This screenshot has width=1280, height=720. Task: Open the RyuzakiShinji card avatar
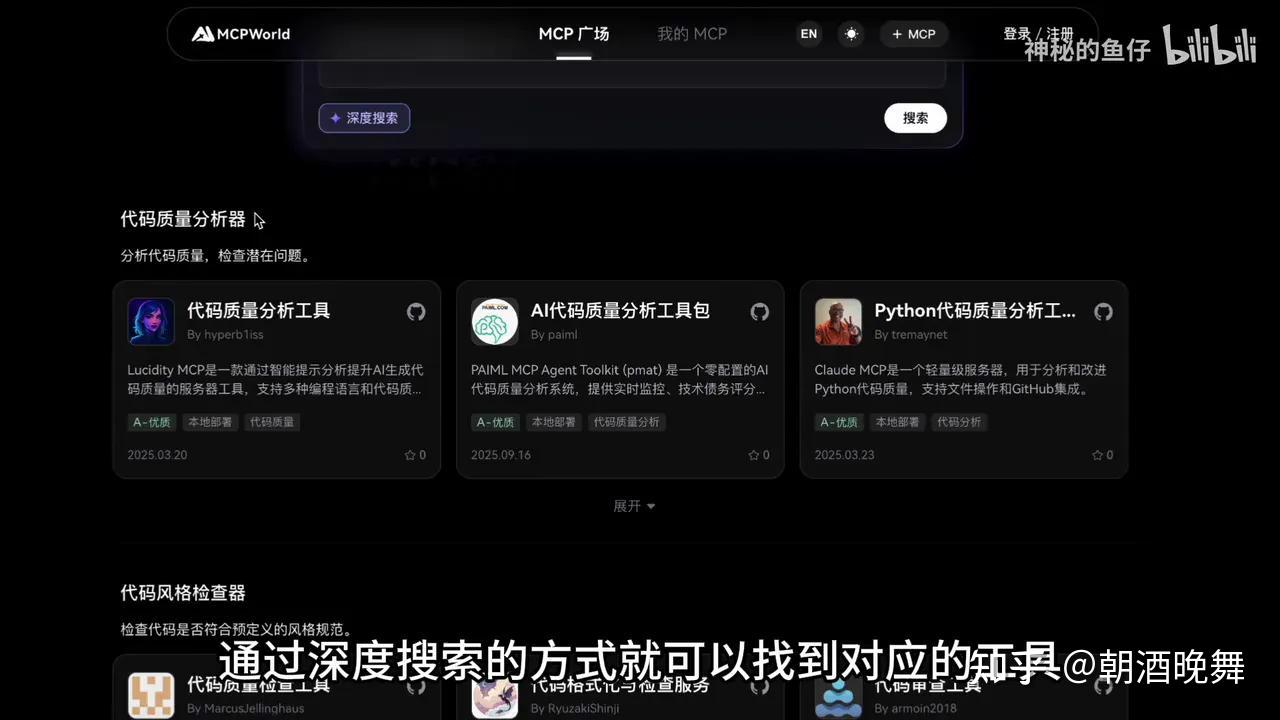[495, 695]
